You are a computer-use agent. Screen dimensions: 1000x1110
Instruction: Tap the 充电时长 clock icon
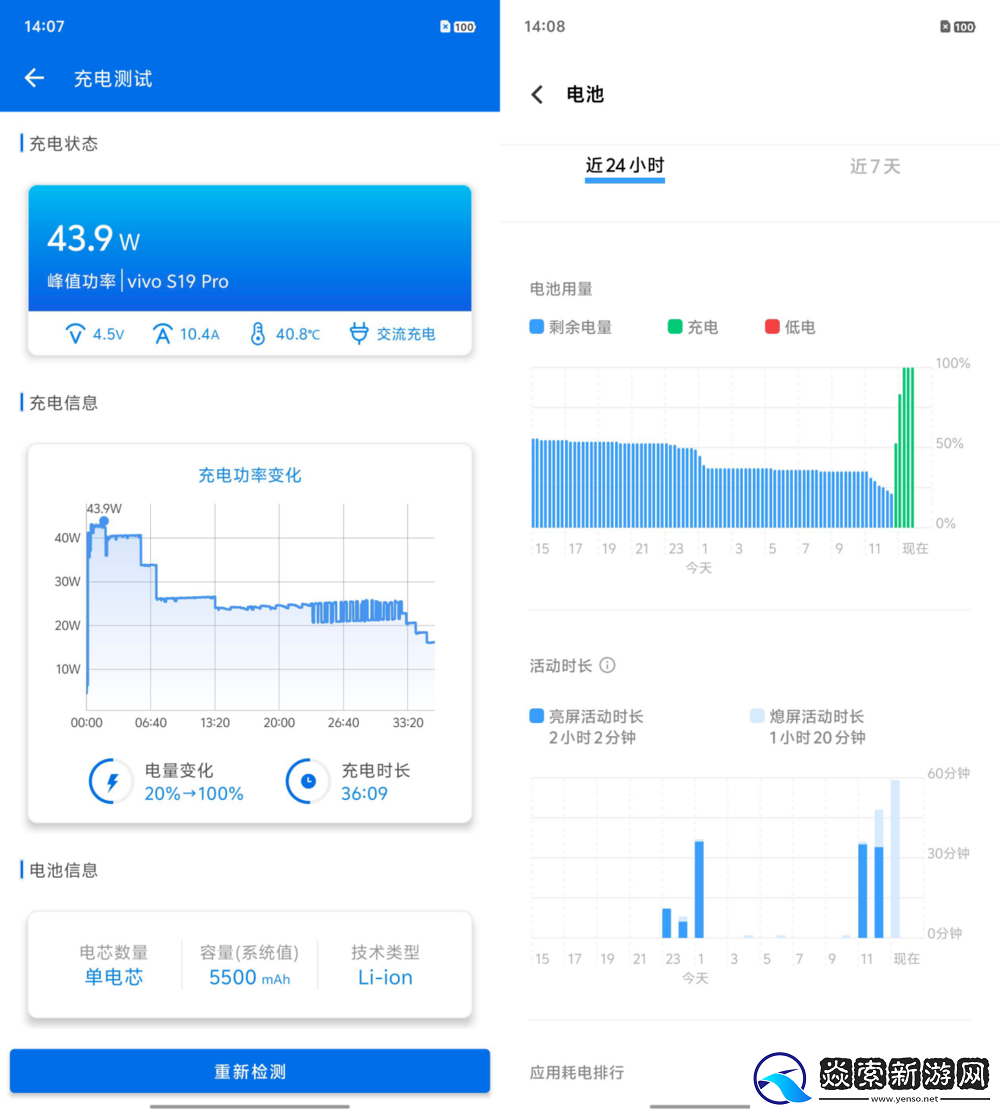(309, 782)
